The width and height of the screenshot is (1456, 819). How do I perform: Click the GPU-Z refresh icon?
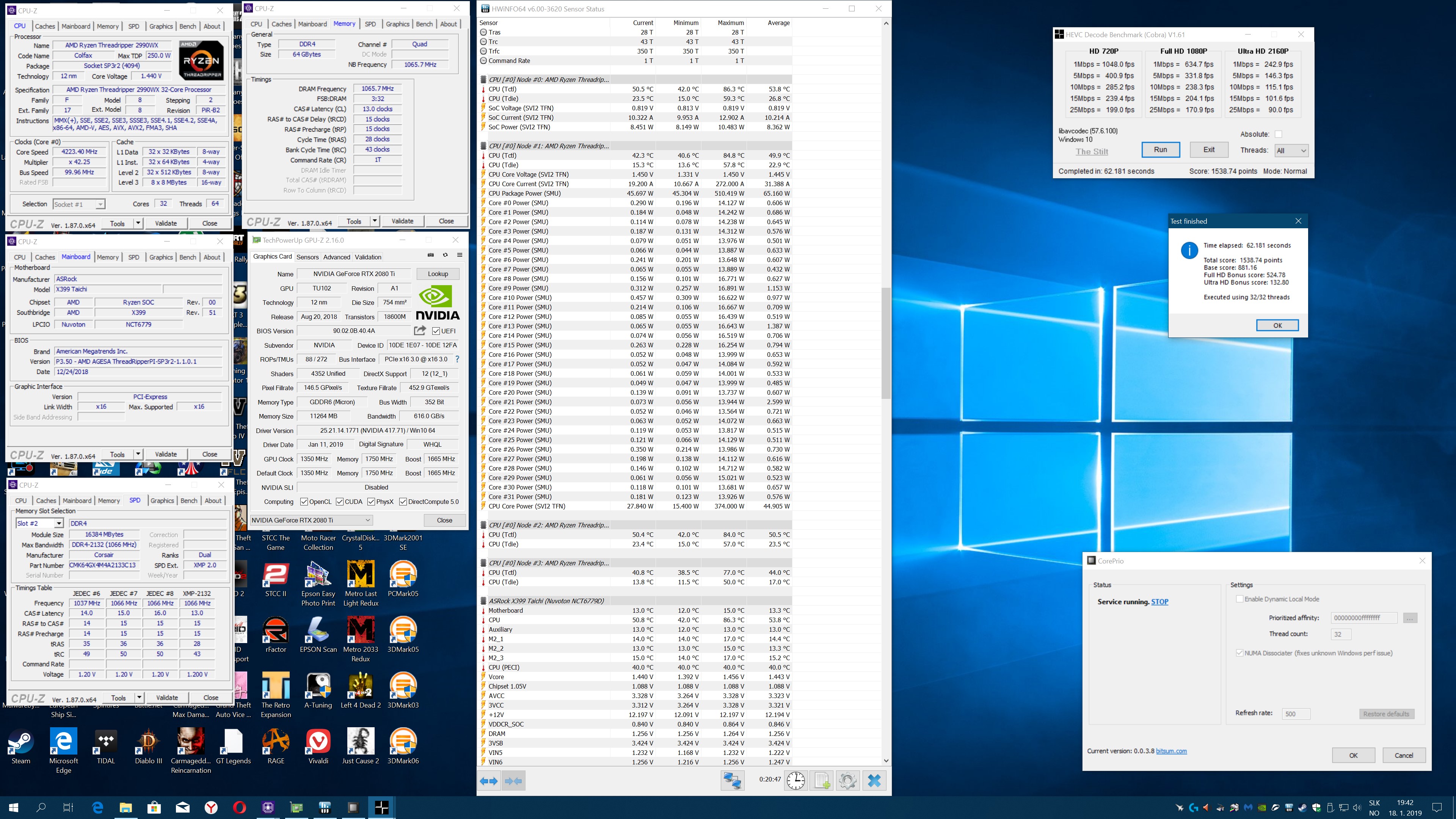click(446, 255)
